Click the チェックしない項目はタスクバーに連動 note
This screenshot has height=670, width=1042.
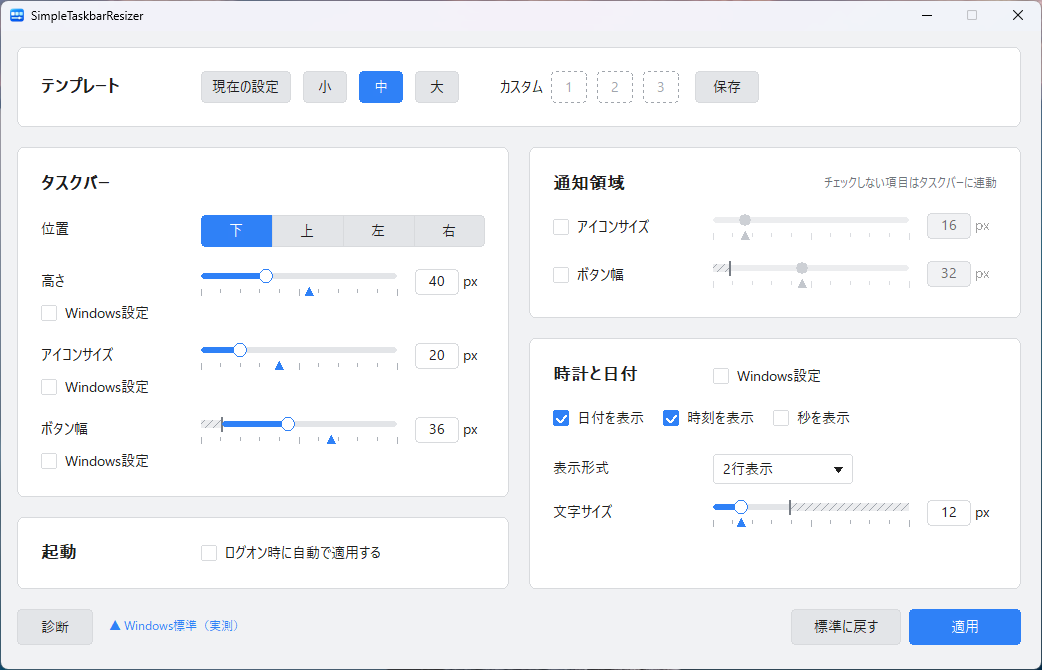[910, 183]
